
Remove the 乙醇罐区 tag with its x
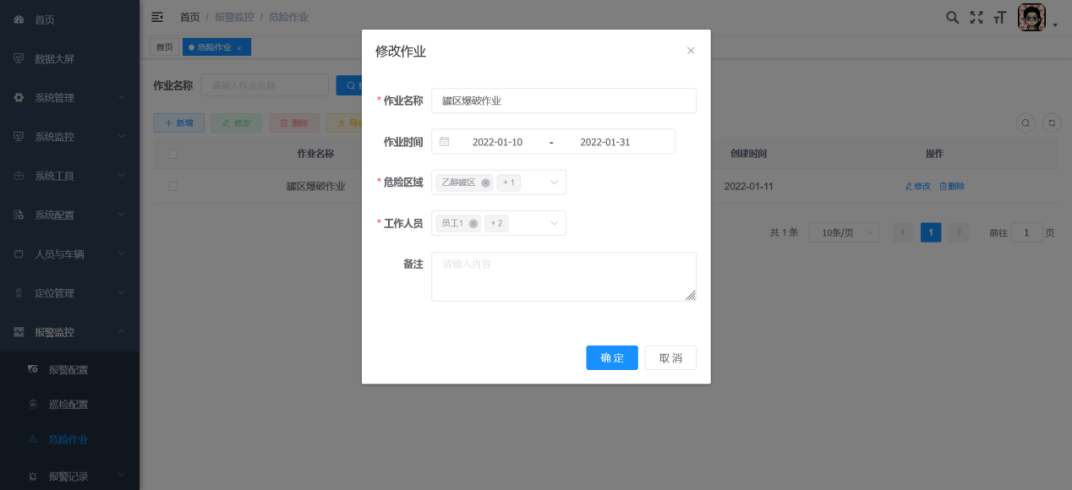click(485, 182)
